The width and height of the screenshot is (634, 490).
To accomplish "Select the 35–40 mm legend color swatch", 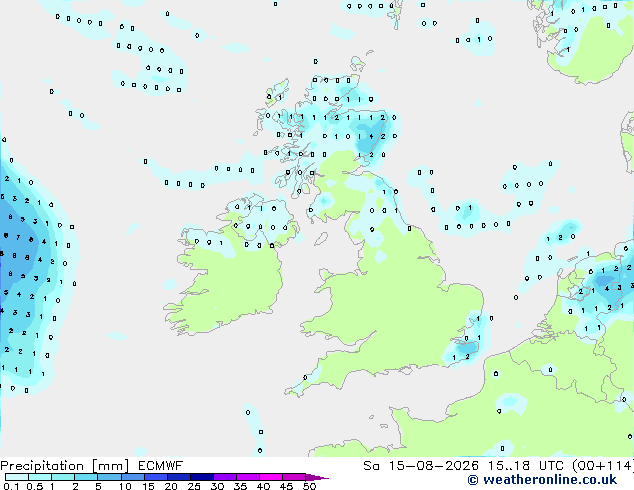I will click(248, 477).
